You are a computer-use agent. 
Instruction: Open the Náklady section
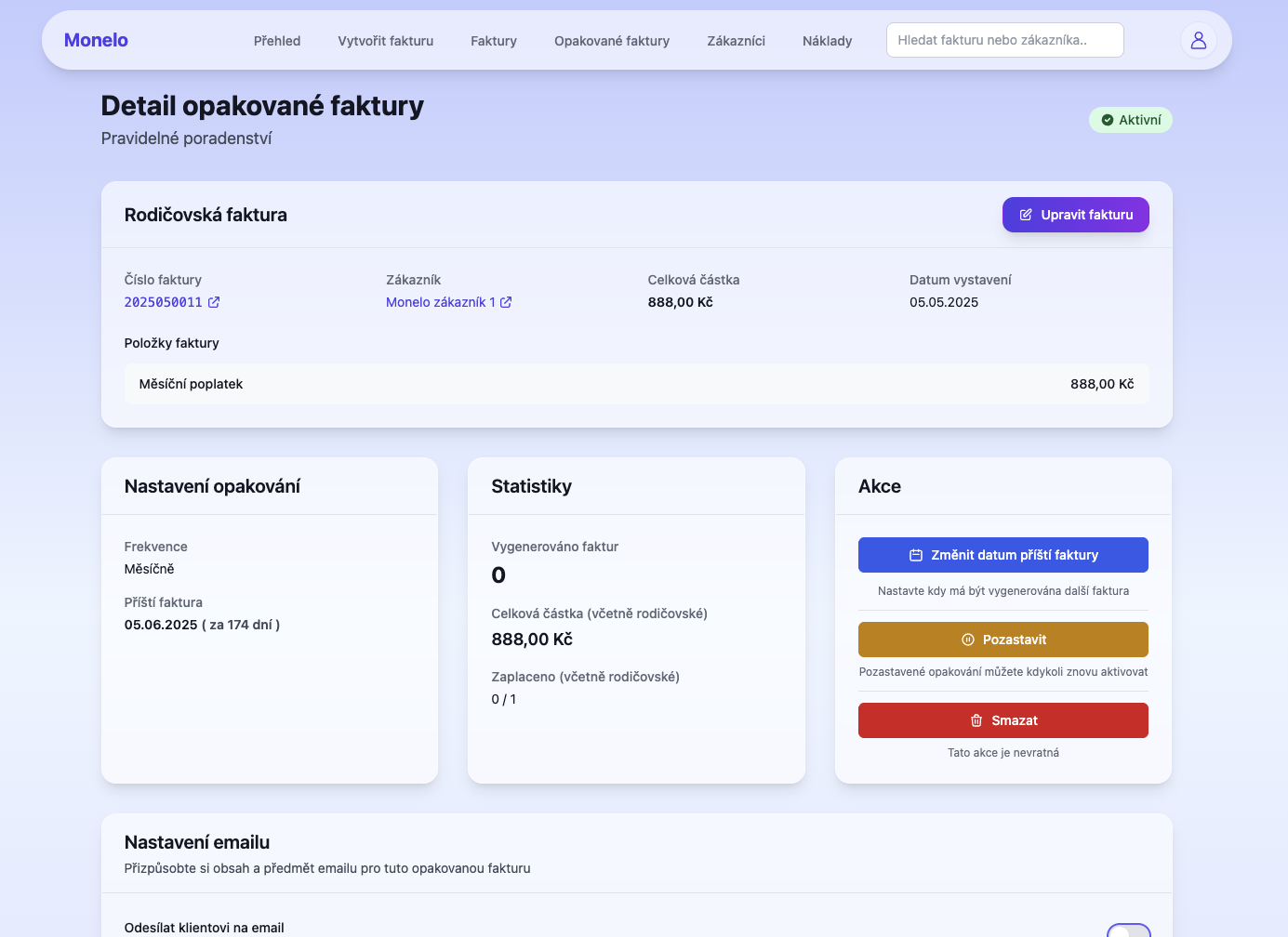point(827,40)
